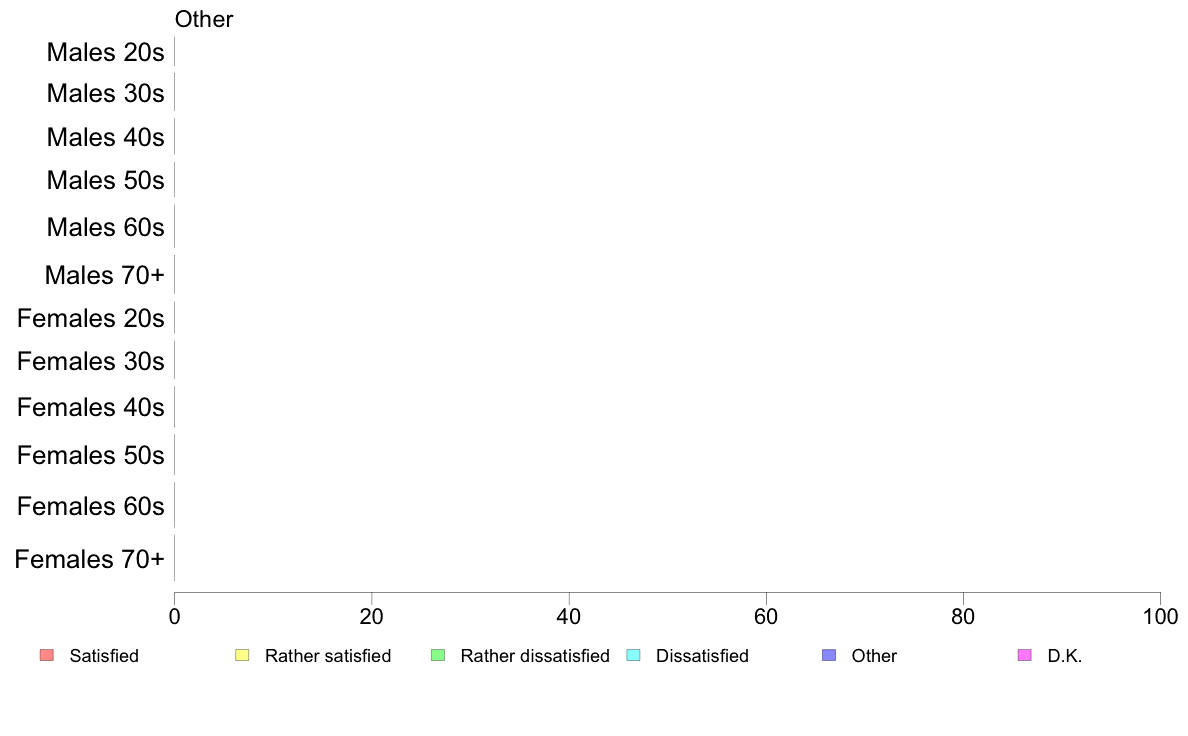Click the 40 tick on the x-axis
The image size is (1188, 736).
click(569, 617)
